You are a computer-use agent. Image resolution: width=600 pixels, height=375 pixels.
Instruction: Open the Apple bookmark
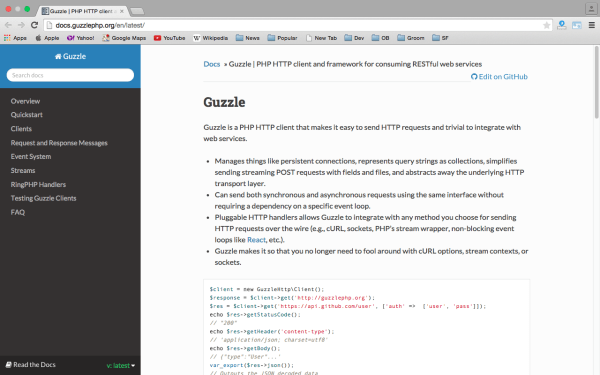(x=47, y=38)
